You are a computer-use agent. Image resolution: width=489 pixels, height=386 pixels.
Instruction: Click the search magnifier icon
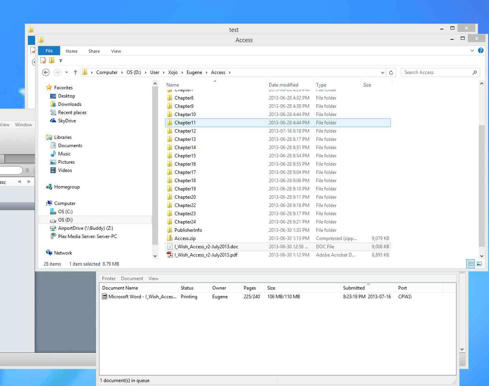475,72
